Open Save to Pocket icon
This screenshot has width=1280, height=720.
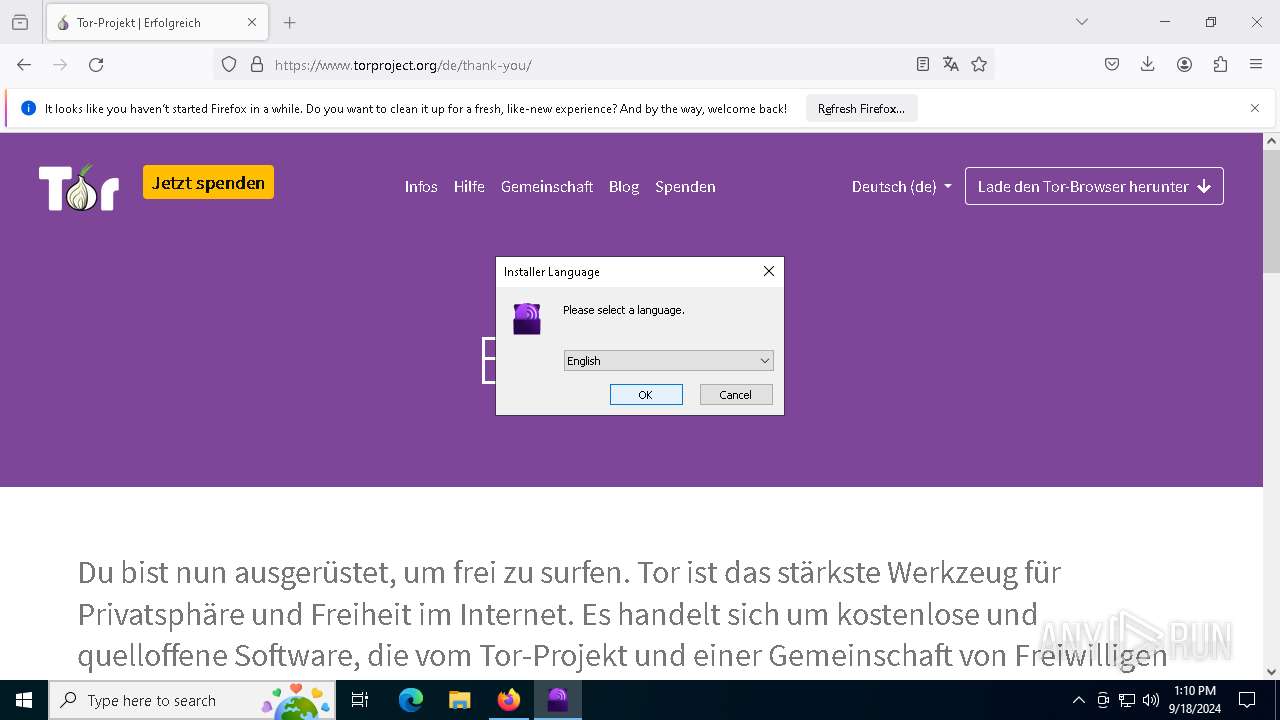click(1112, 65)
